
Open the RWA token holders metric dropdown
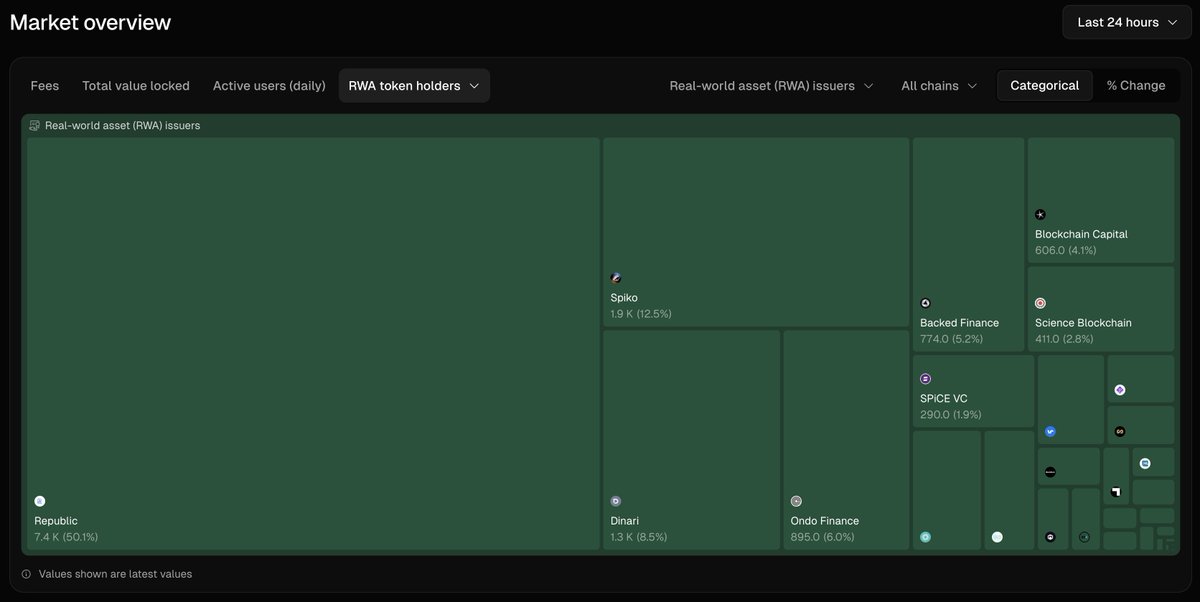(x=414, y=86)
